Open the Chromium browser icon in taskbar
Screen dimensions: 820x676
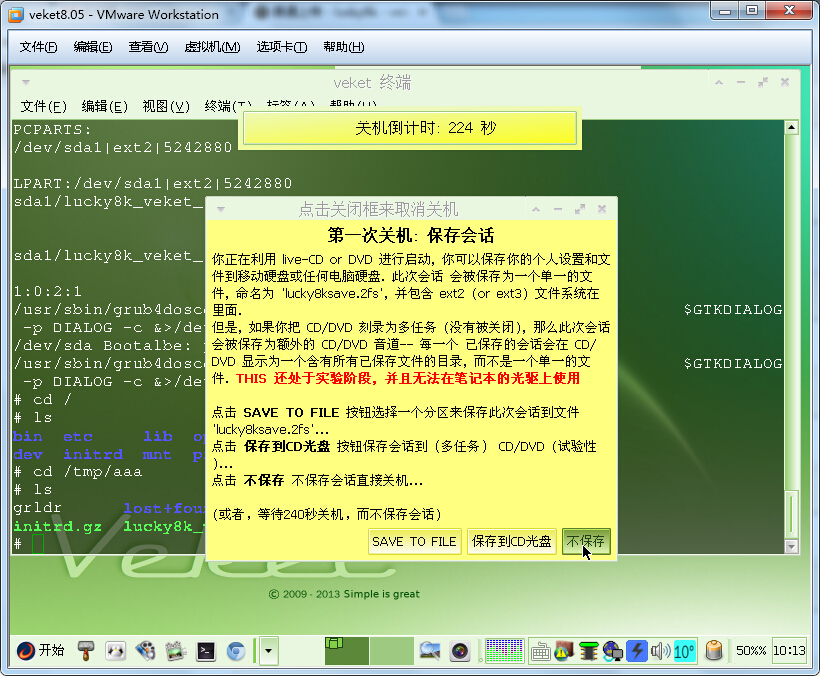click(236, 651)
